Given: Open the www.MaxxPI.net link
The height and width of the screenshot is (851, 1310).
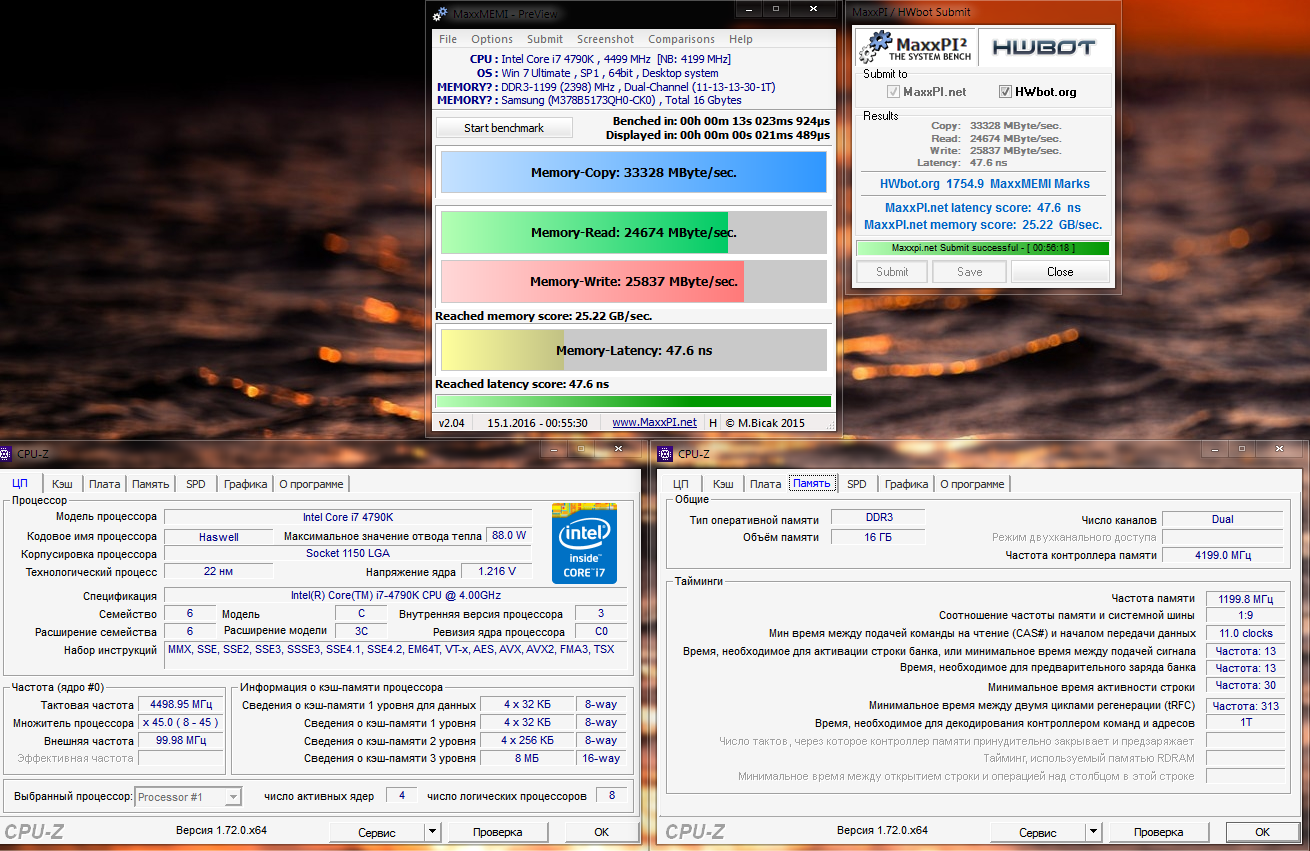Looking at the screenshot, I should [654, 422].
